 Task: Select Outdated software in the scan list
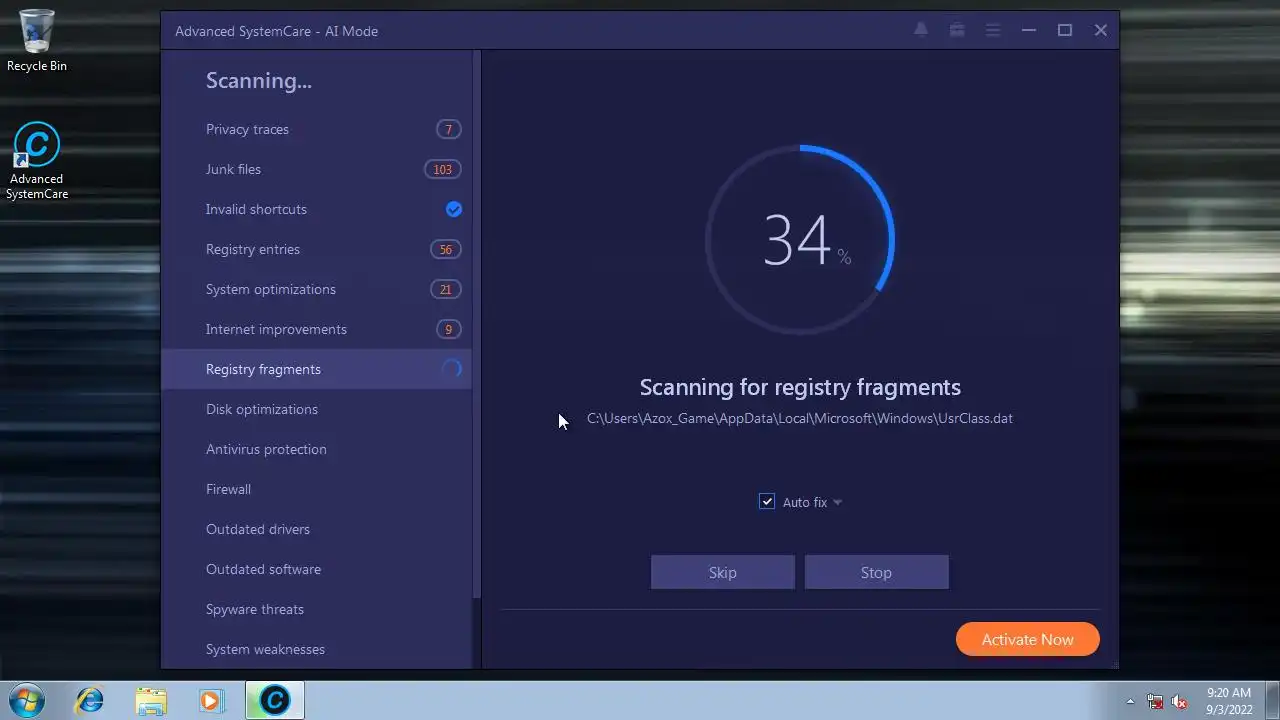coord(316,569)
